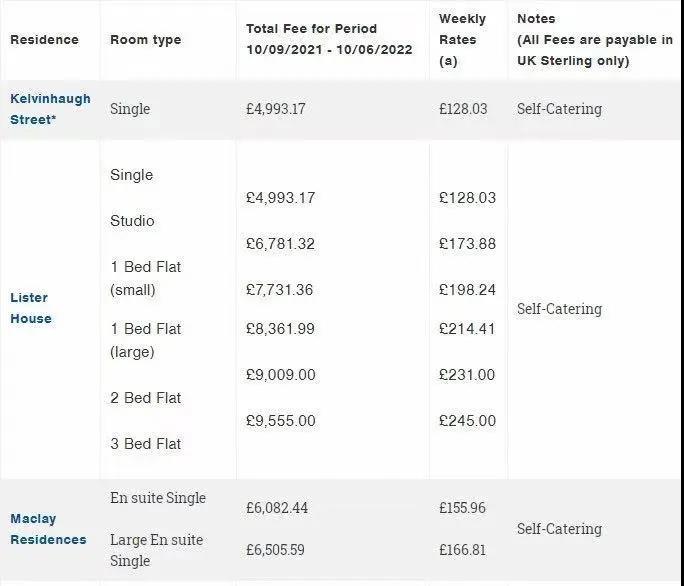Select the 2 Bed Flat room type
This screenshot has width=684, height=586.
click(x=145, y=398)
